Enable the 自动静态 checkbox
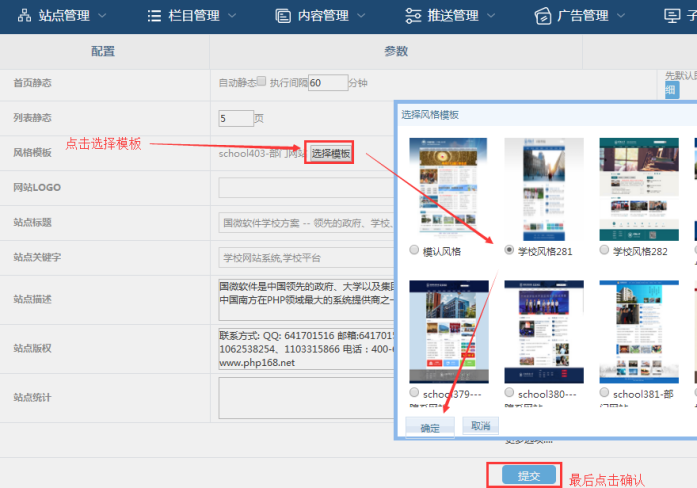697x488 pixels. pyautogui.click(x=262, y=82)
